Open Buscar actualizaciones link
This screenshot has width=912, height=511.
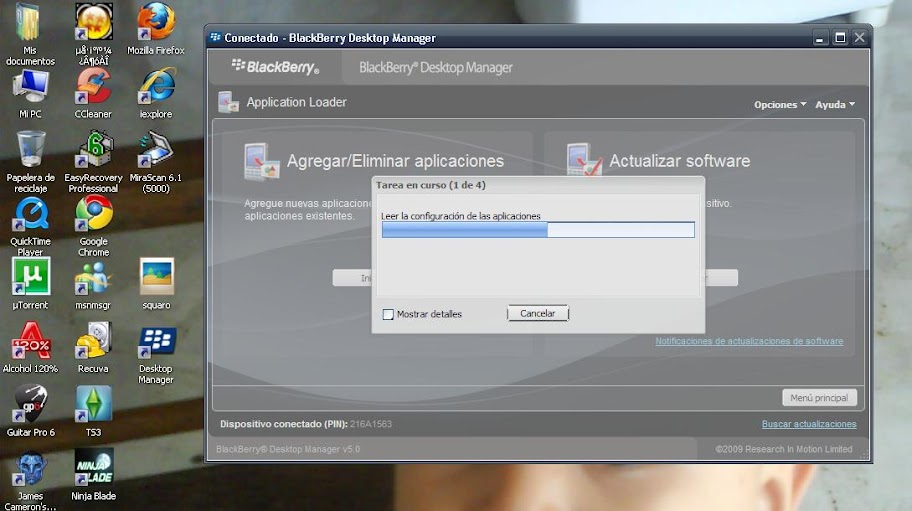click(809, 424)
